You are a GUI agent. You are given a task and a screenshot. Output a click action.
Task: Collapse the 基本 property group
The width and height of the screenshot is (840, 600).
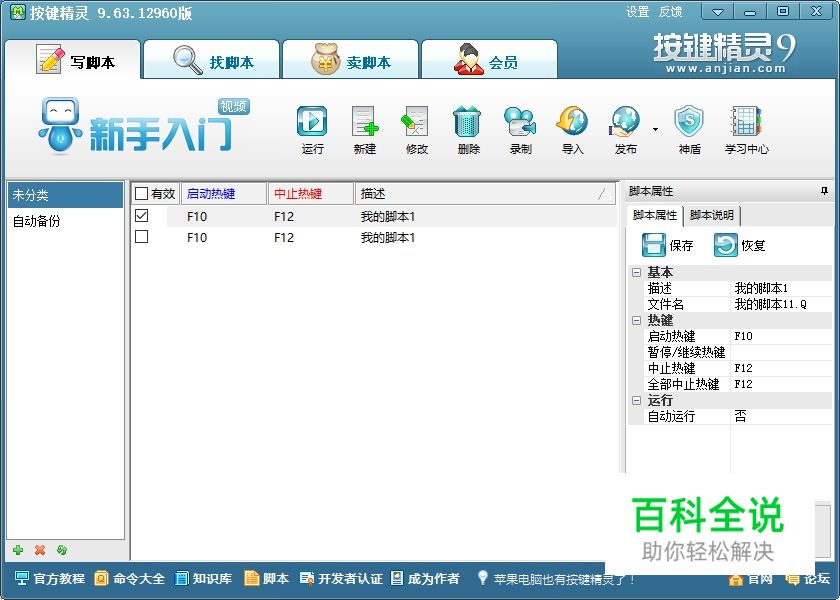point(636,272)
